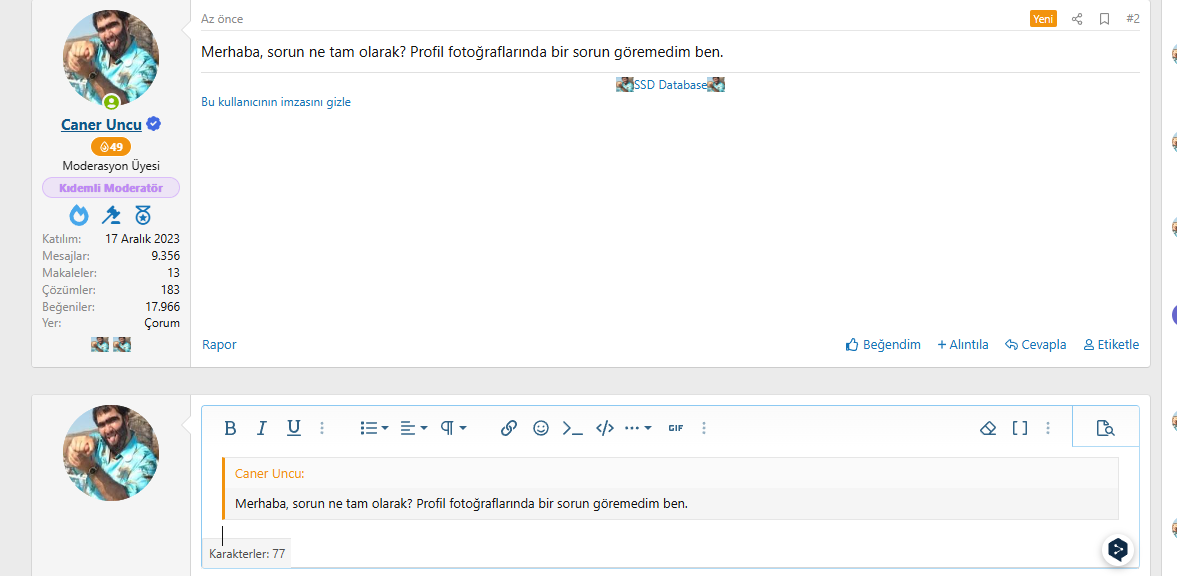Viewport: 1177px width, 576px height.
Task: Click the Makaleler count 13
Action: pyautogui.click(x=173, y=273)
